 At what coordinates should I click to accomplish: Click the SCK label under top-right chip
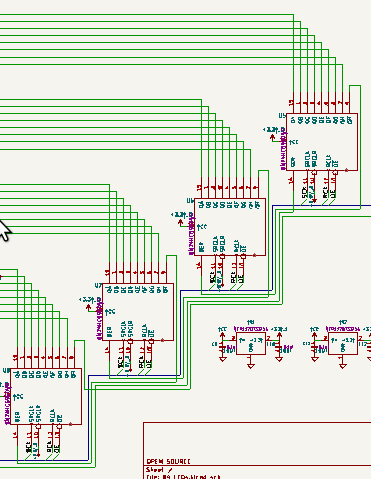[x=304, y=192]
